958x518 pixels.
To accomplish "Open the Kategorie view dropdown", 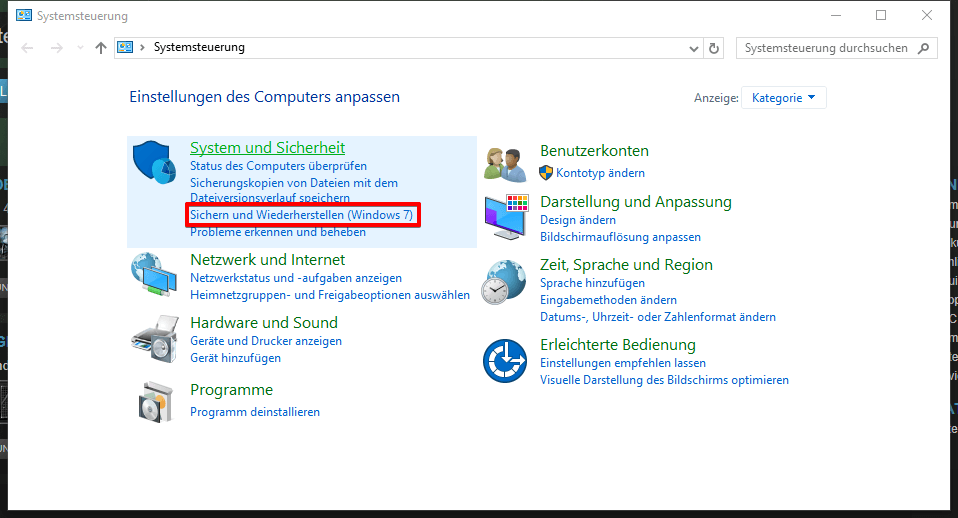I will tap(783, 98).
